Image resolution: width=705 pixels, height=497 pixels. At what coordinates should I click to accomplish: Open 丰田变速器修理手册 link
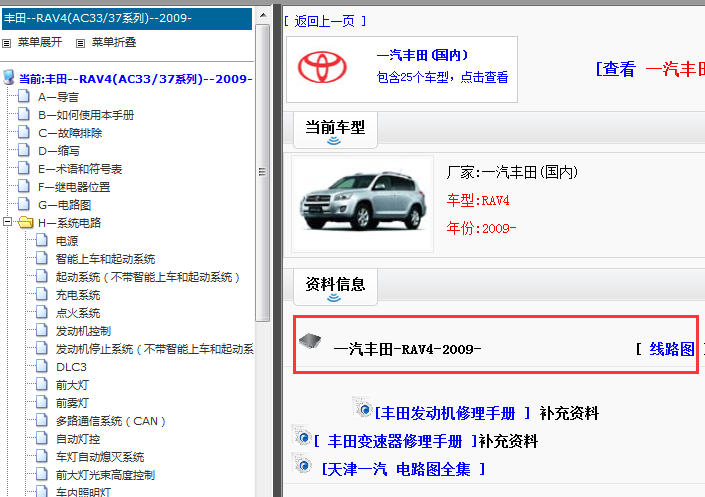tap(395, 441)
